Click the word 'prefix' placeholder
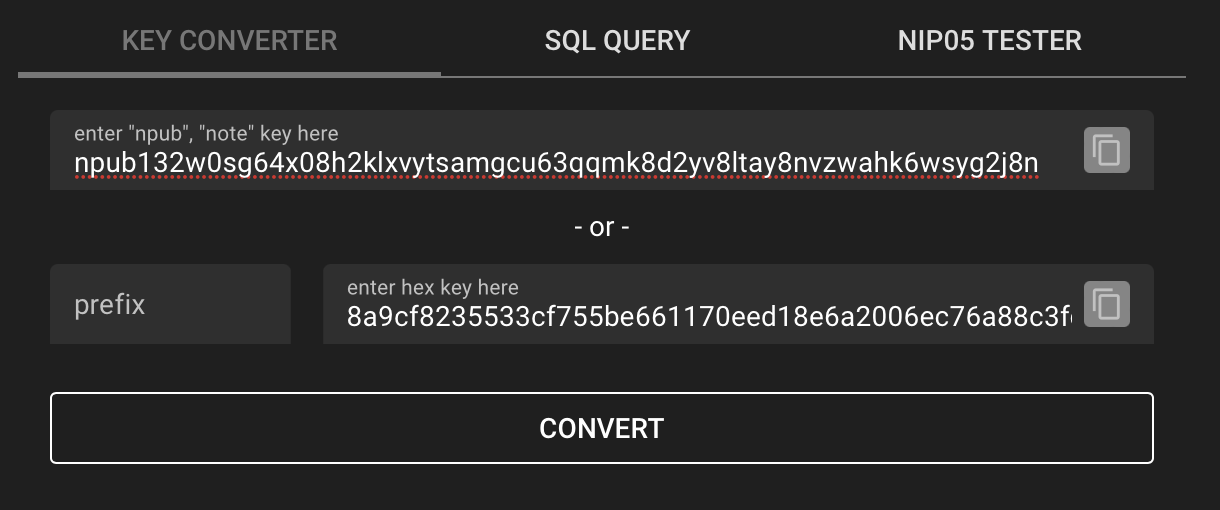The image size is (1220, 510). pyautogui.click(x=110, y=305)
